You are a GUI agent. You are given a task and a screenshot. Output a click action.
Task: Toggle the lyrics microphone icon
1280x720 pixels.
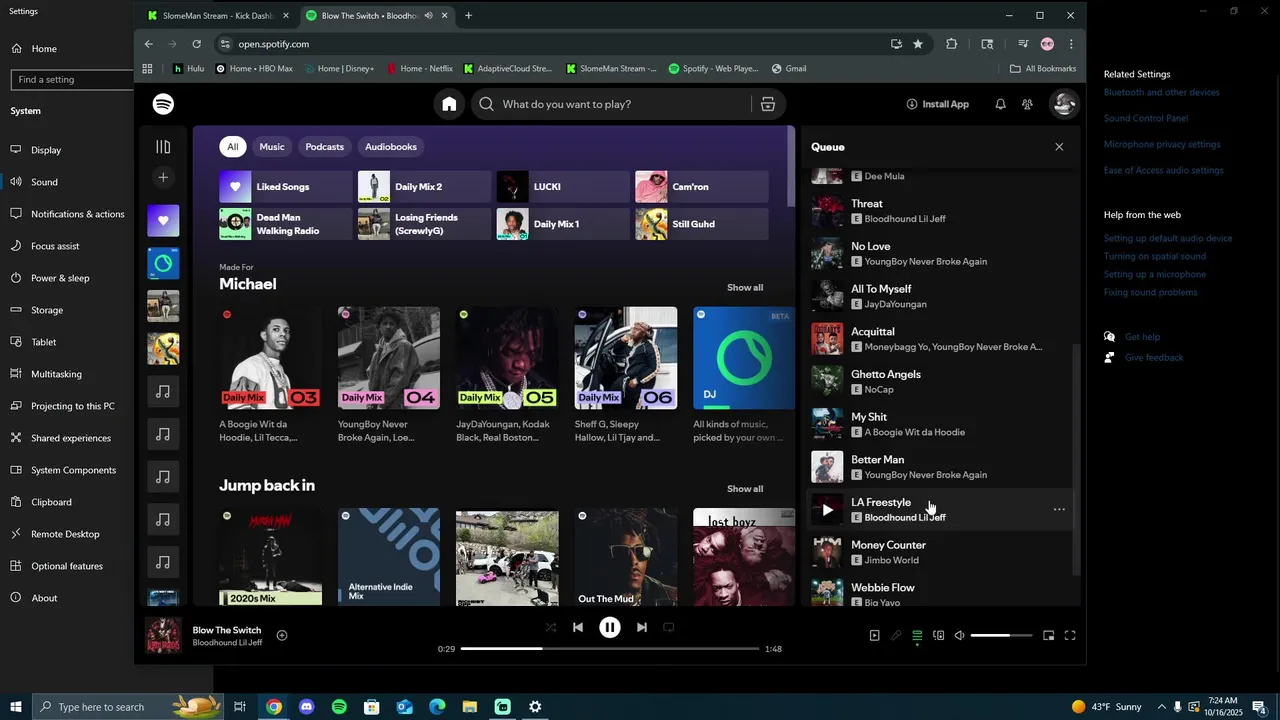tap(896, 635)
